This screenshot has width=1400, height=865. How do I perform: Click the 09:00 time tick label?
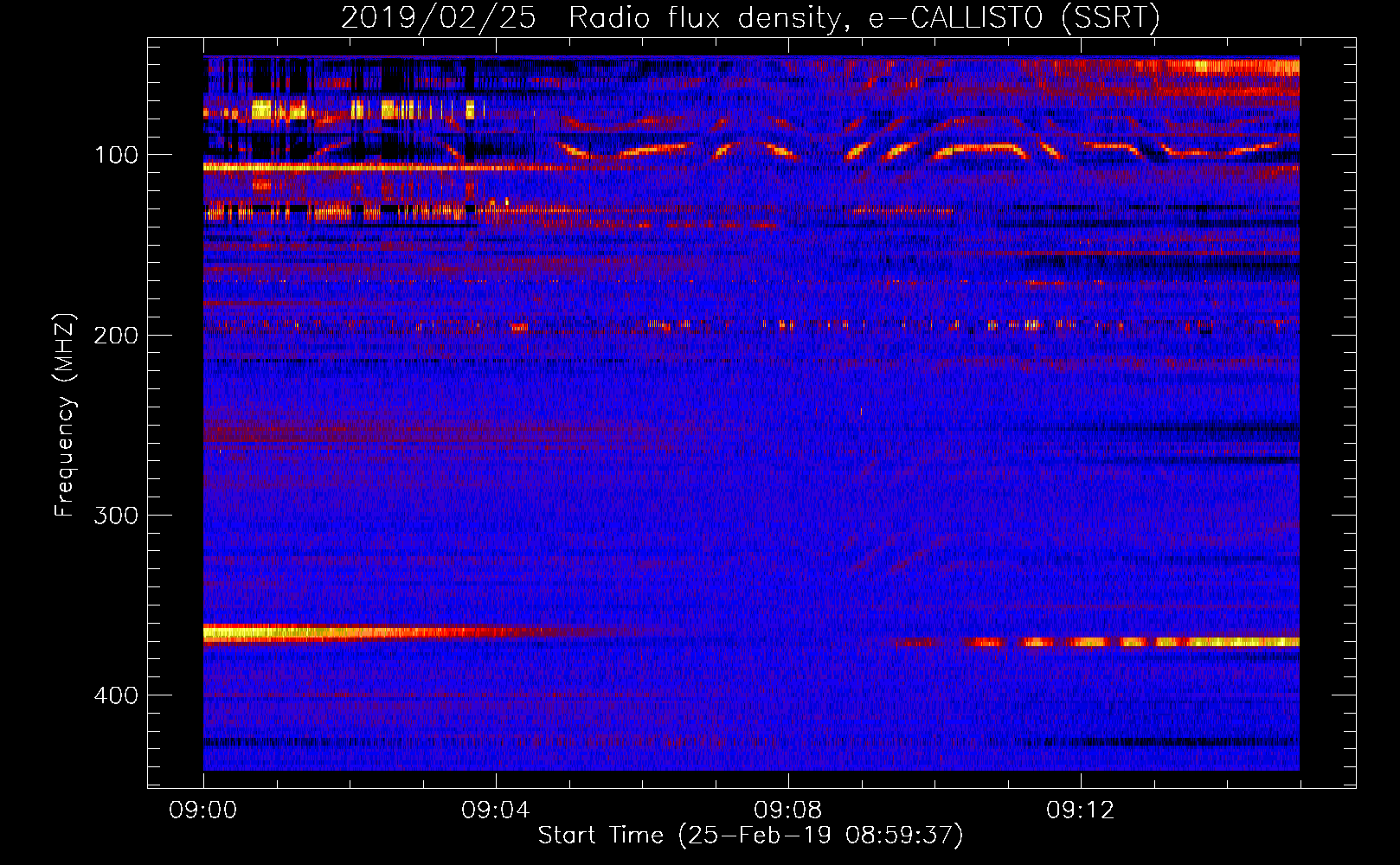pyautogui.click(x=203, y=811)
